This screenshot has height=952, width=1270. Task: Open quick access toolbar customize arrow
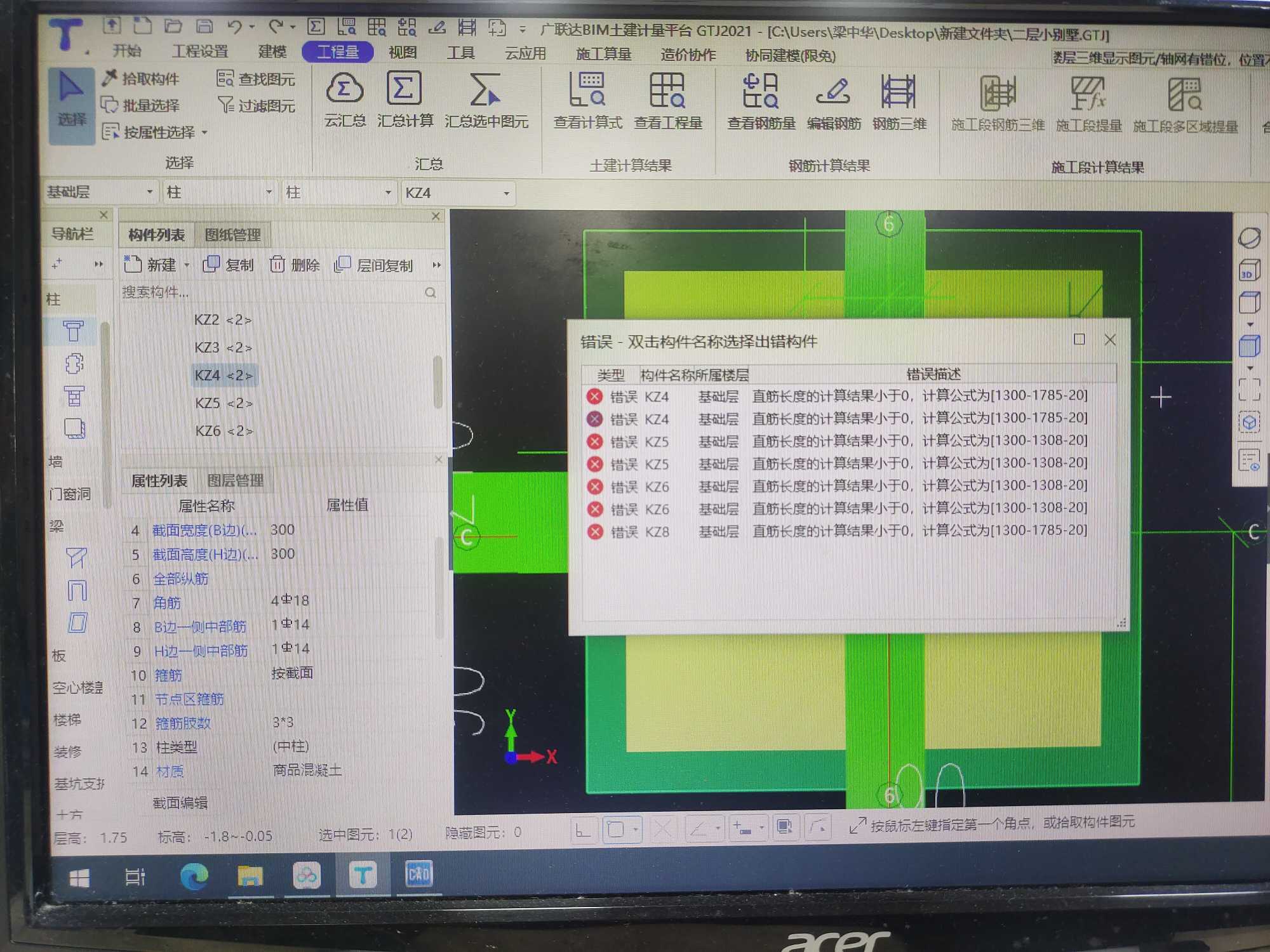[522, 29]
